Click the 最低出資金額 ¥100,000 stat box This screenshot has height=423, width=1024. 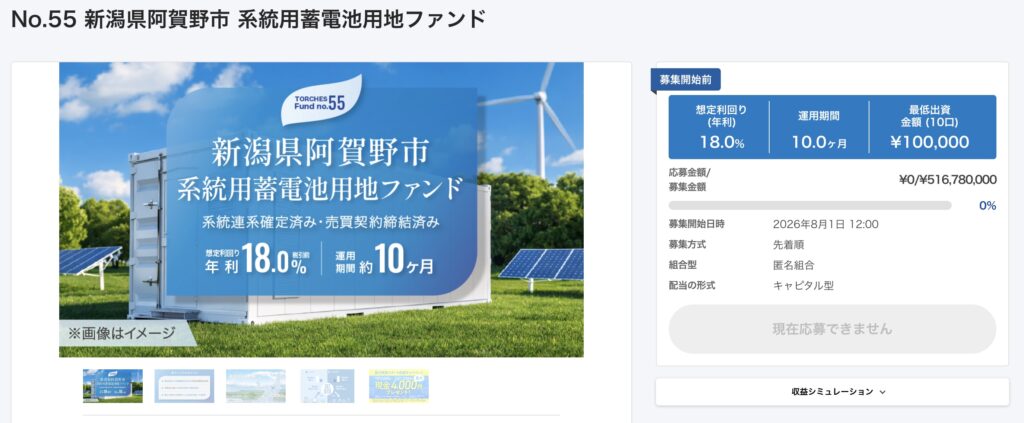[x=930, y=127]
